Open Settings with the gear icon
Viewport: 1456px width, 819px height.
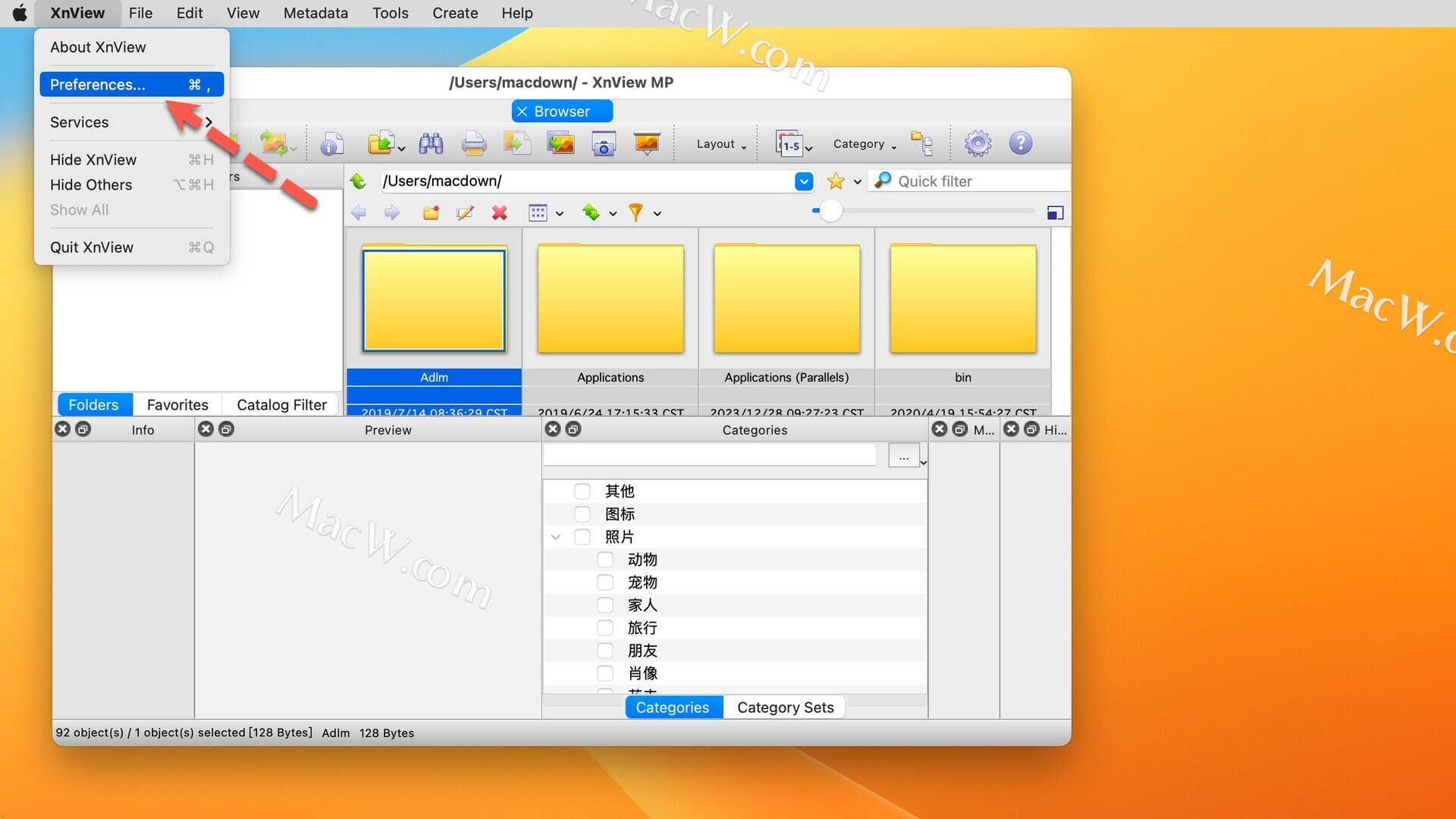pyautogui.click(x=977, y=143)
